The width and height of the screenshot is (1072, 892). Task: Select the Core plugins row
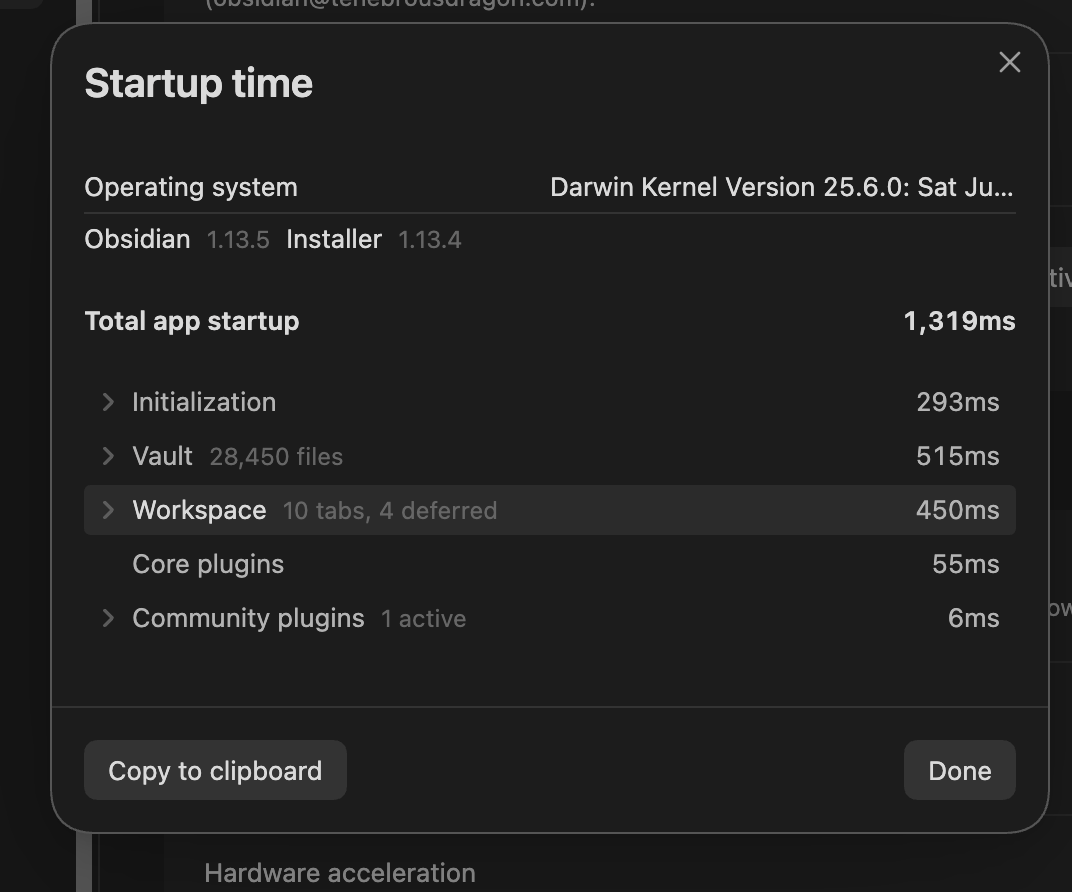click(x=550, y=564)
